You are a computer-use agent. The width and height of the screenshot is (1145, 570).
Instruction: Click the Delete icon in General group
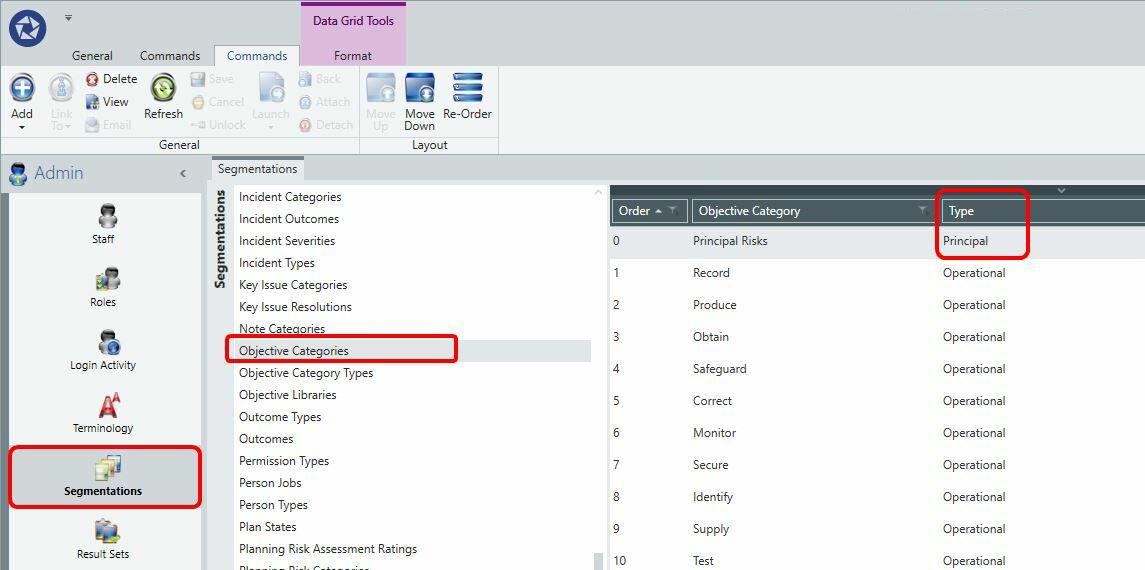[x=92, y=79]
